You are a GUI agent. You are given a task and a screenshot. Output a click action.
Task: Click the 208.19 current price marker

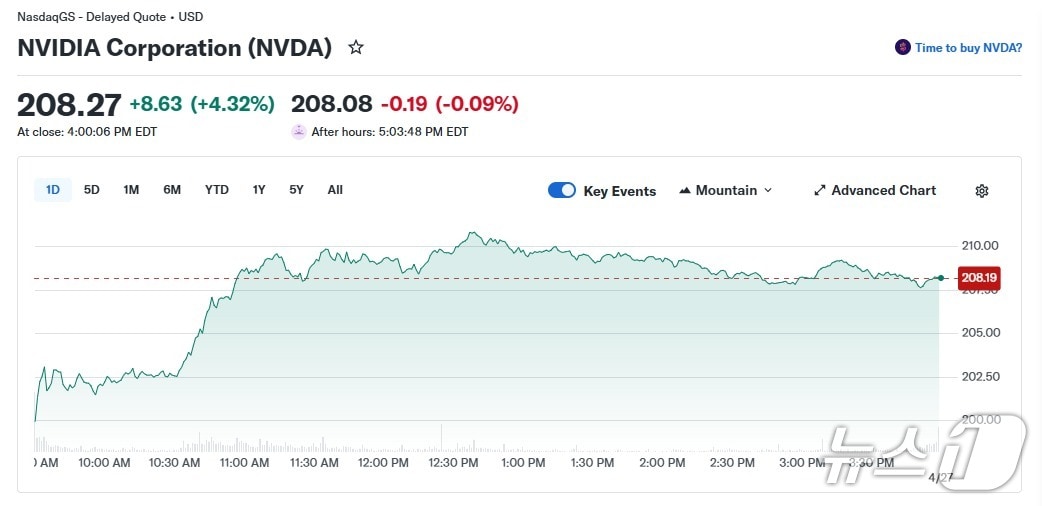point(979,278)
